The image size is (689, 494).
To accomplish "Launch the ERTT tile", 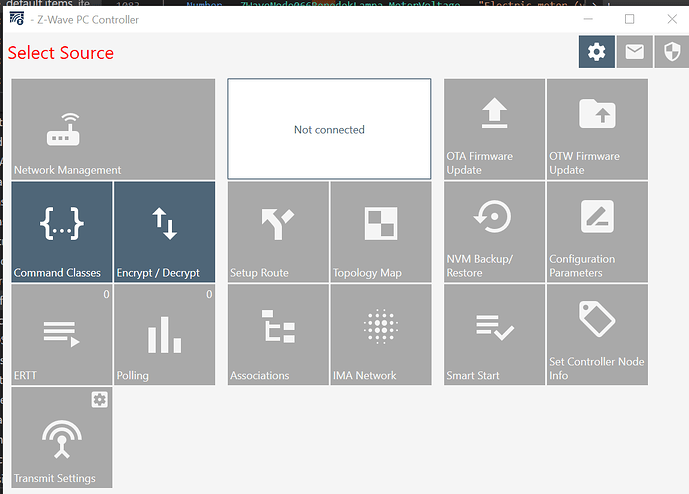I will [62, 335].
